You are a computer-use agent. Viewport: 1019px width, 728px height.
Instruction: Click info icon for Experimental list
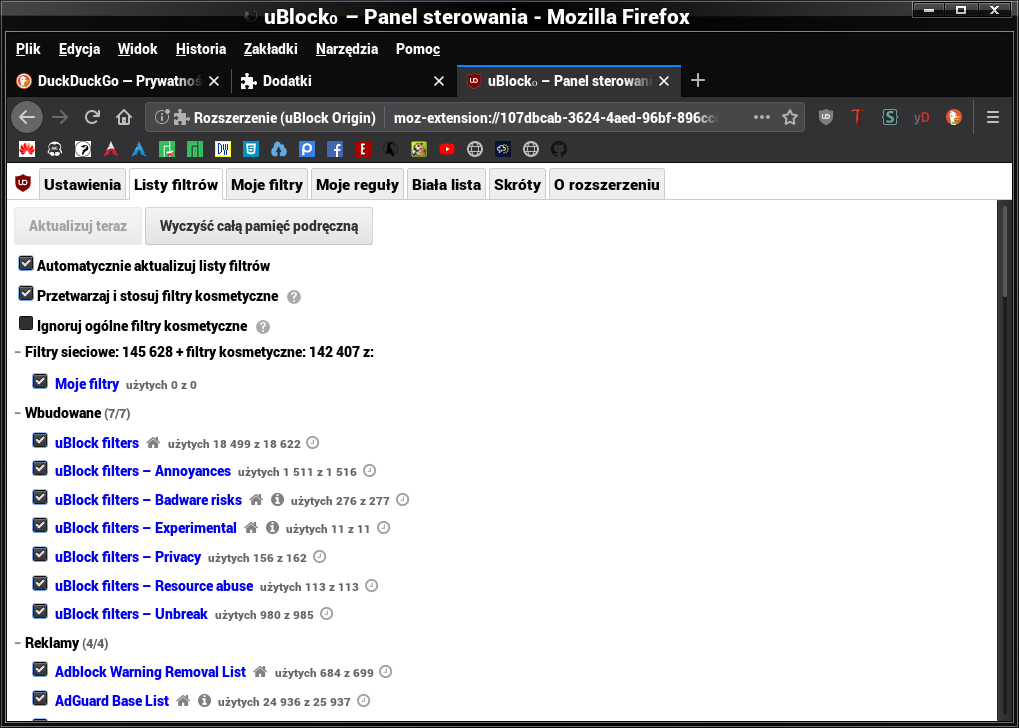[272, 528]
